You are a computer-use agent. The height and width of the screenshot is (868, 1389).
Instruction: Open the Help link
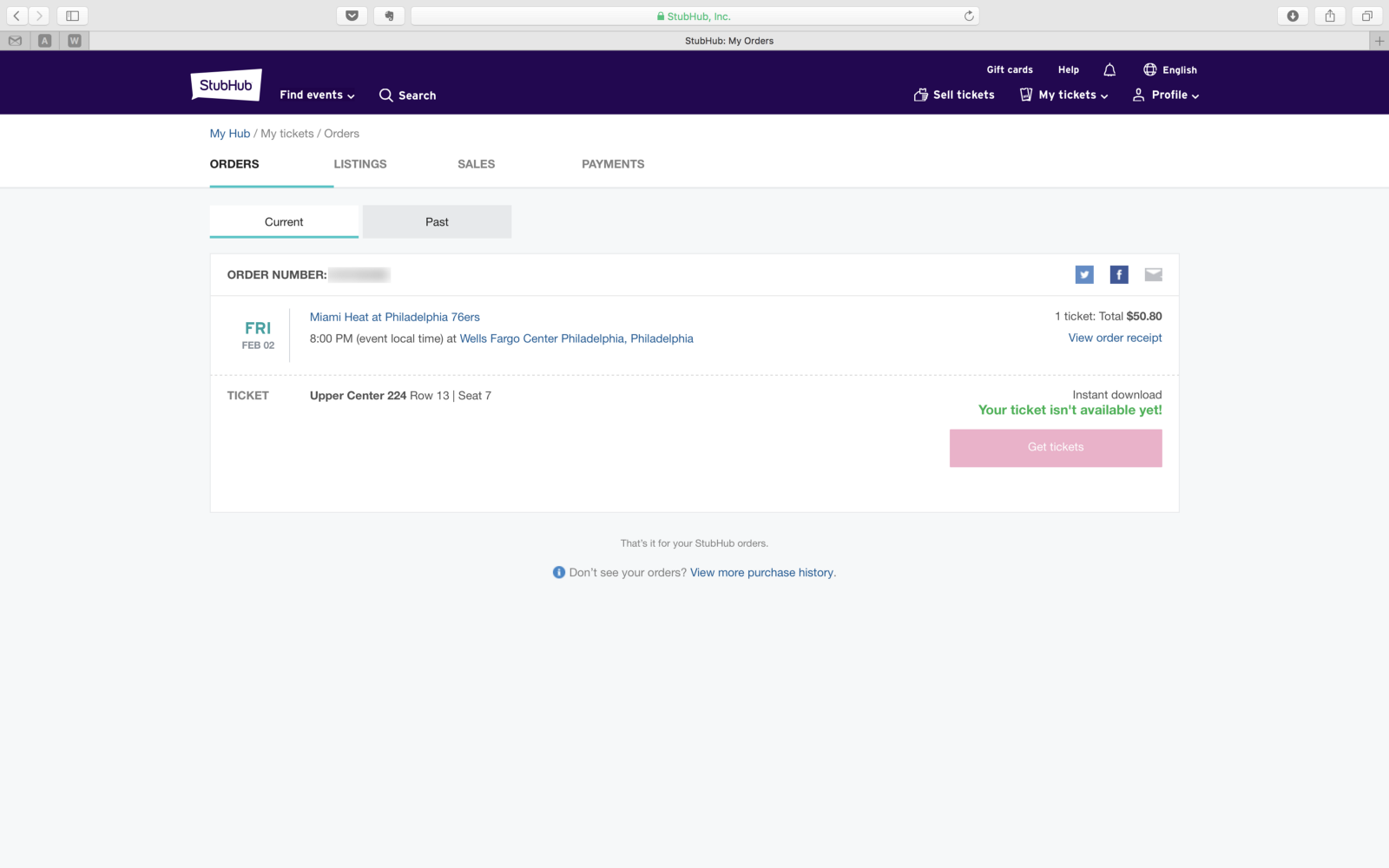pos(1069,70)
